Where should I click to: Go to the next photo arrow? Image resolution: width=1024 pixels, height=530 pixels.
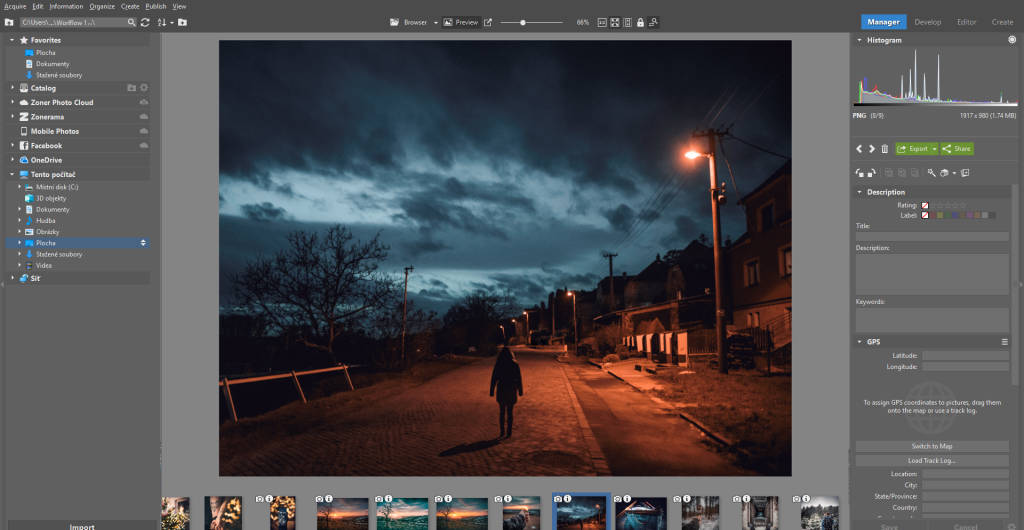pyautogui.click(x=871, y=149)
